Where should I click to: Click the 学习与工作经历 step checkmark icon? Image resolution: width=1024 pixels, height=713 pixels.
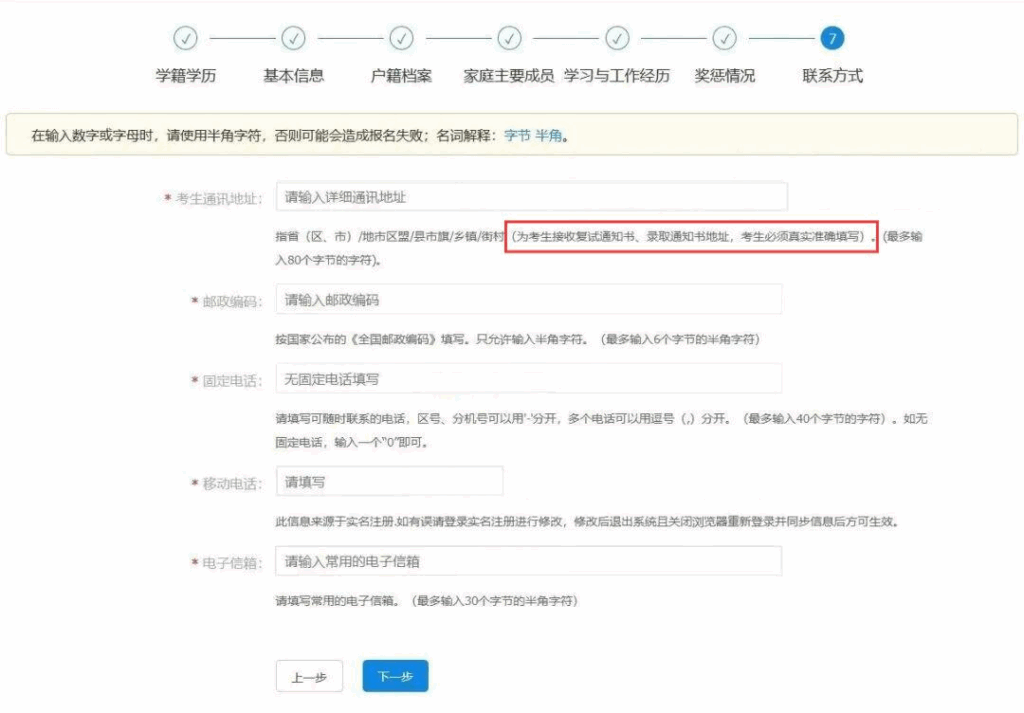point(617,39)
